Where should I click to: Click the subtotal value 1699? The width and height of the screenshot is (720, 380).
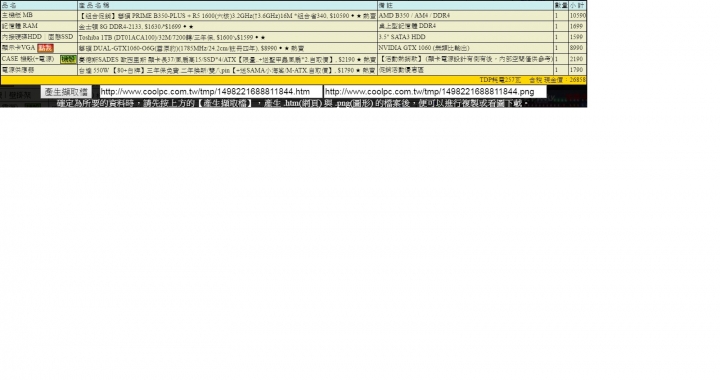coord(576,26)
